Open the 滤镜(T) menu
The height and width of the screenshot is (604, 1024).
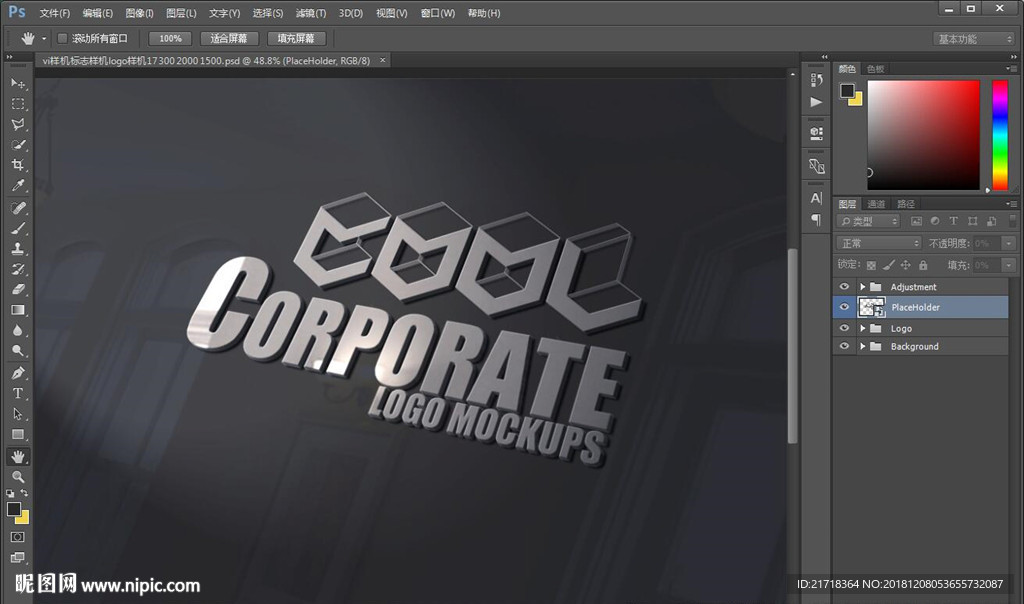[x=311, y=13]
